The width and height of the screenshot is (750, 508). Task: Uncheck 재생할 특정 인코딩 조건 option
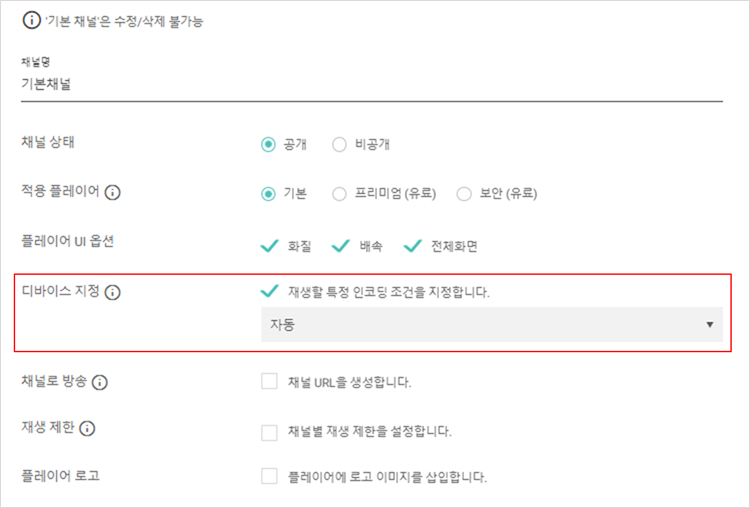point(269,291)
